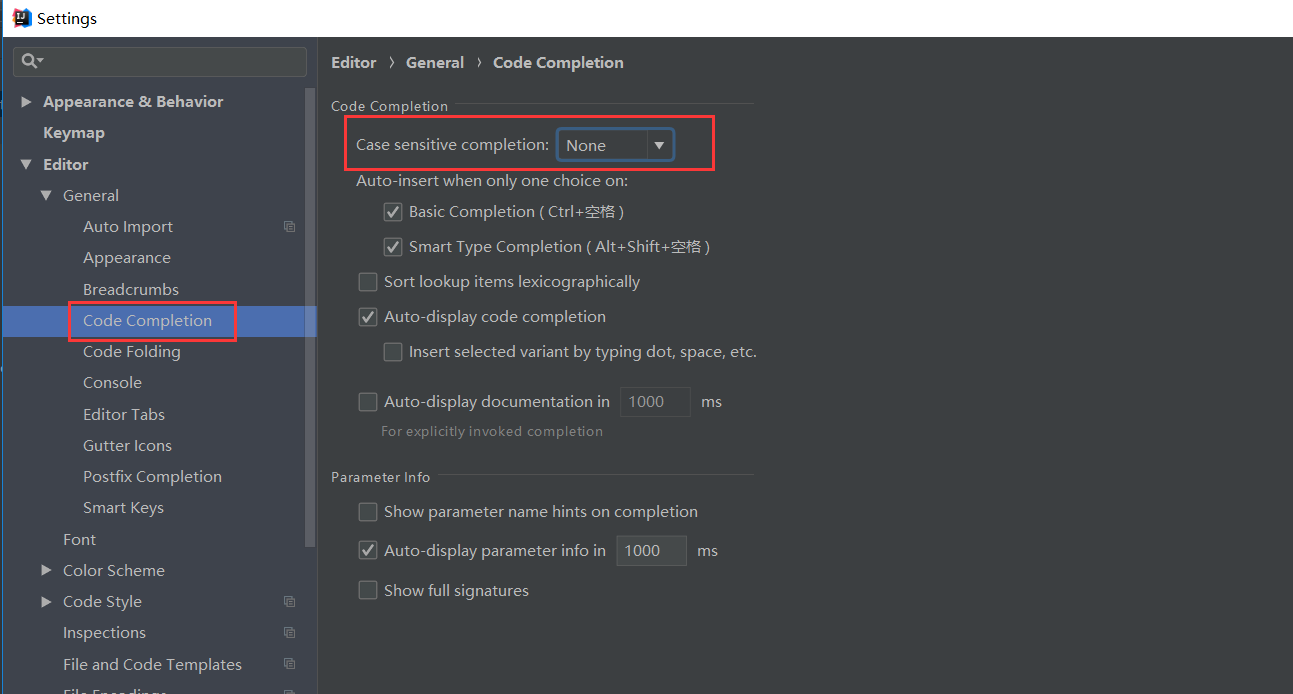Open the Case sensitive completion dropdown
This screenshot has width=1293, height=694.
tap(615, 145)
